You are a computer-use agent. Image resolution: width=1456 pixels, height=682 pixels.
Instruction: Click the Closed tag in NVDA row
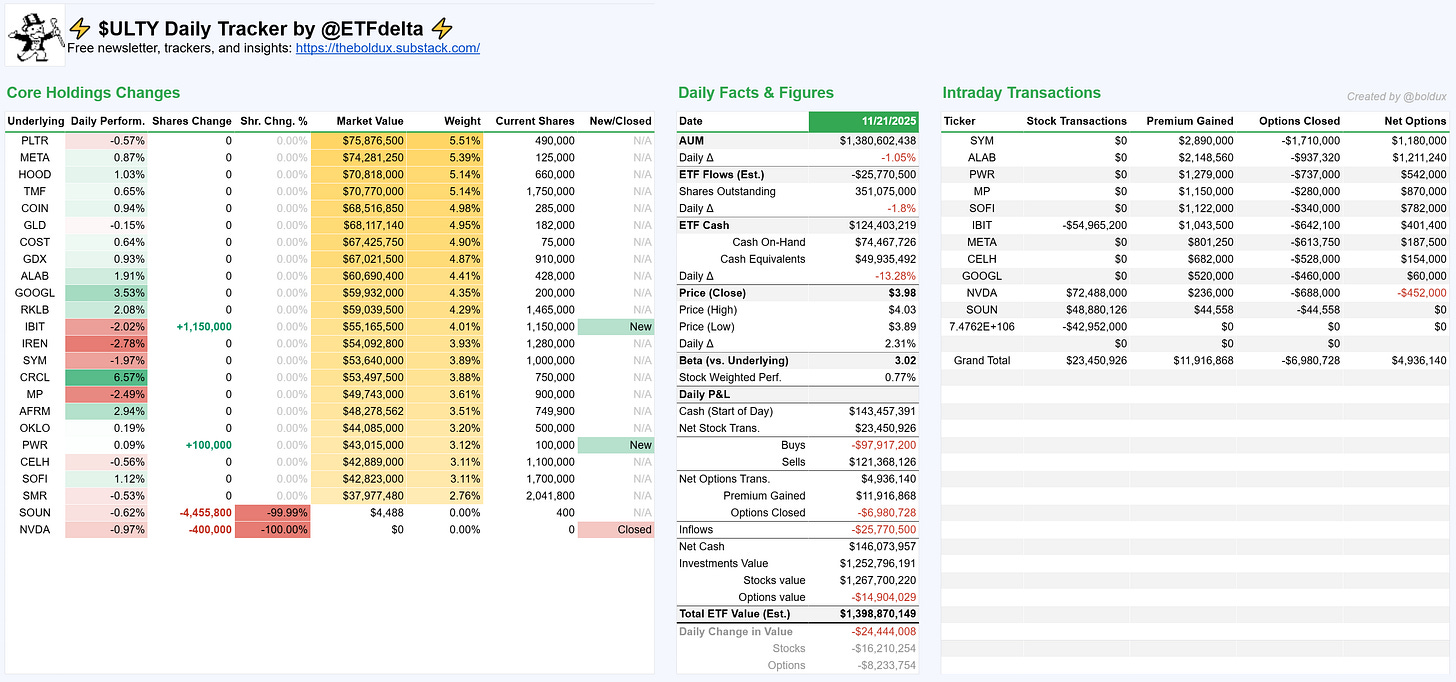(616, 530)
